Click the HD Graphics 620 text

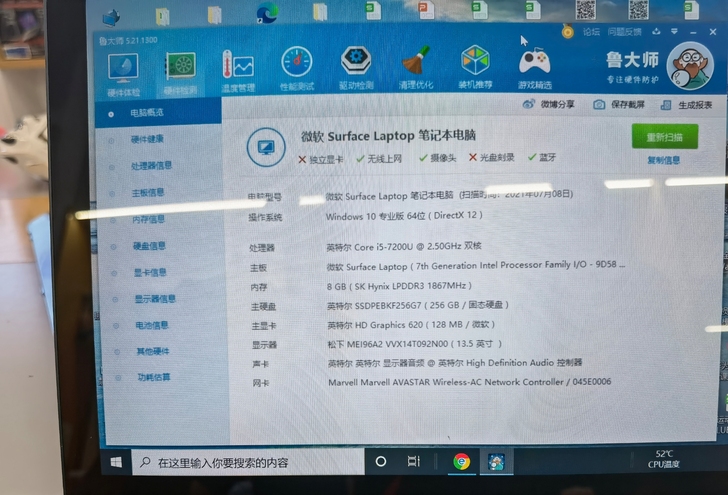(411, 325)
